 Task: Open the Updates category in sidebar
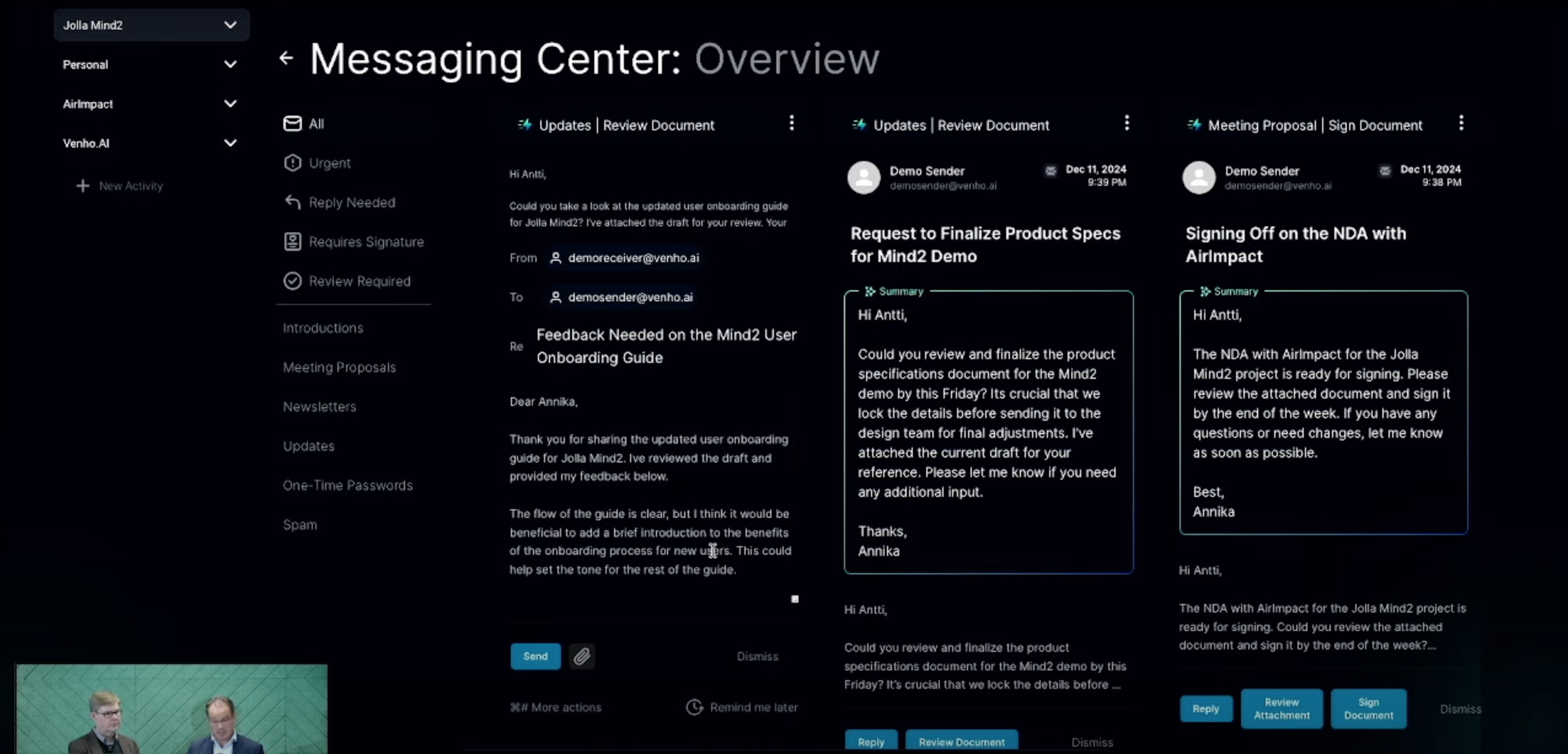coord(309,446)
